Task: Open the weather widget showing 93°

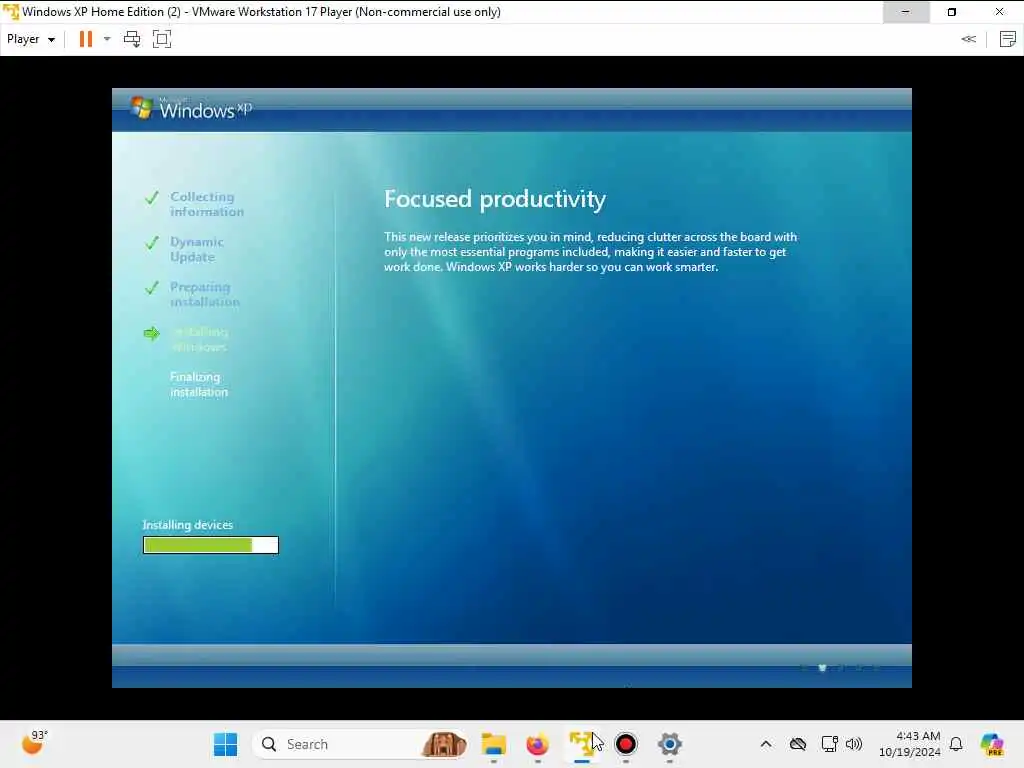Action: click(x=34, y=743)
